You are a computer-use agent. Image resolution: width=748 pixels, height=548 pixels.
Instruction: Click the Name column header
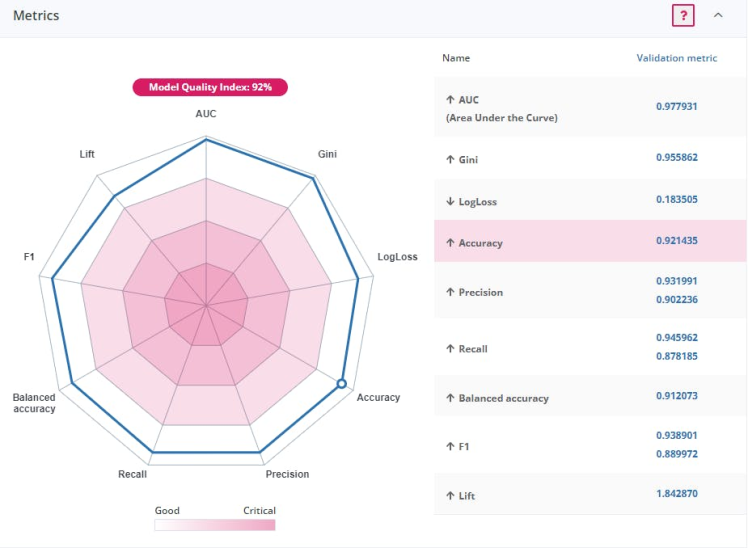[x=456, y=58]
